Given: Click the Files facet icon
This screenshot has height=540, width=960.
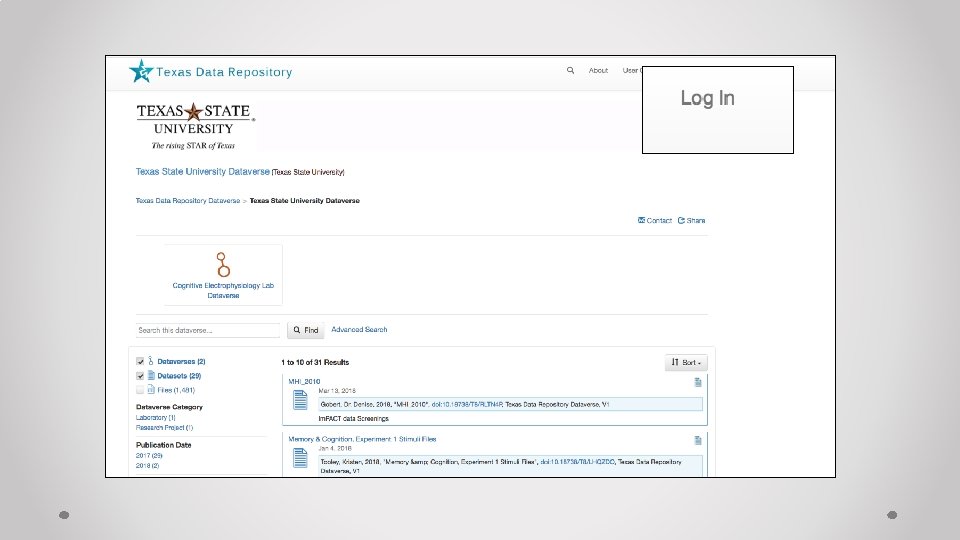Looking at the screenshot, I should [x=151, y=389].
